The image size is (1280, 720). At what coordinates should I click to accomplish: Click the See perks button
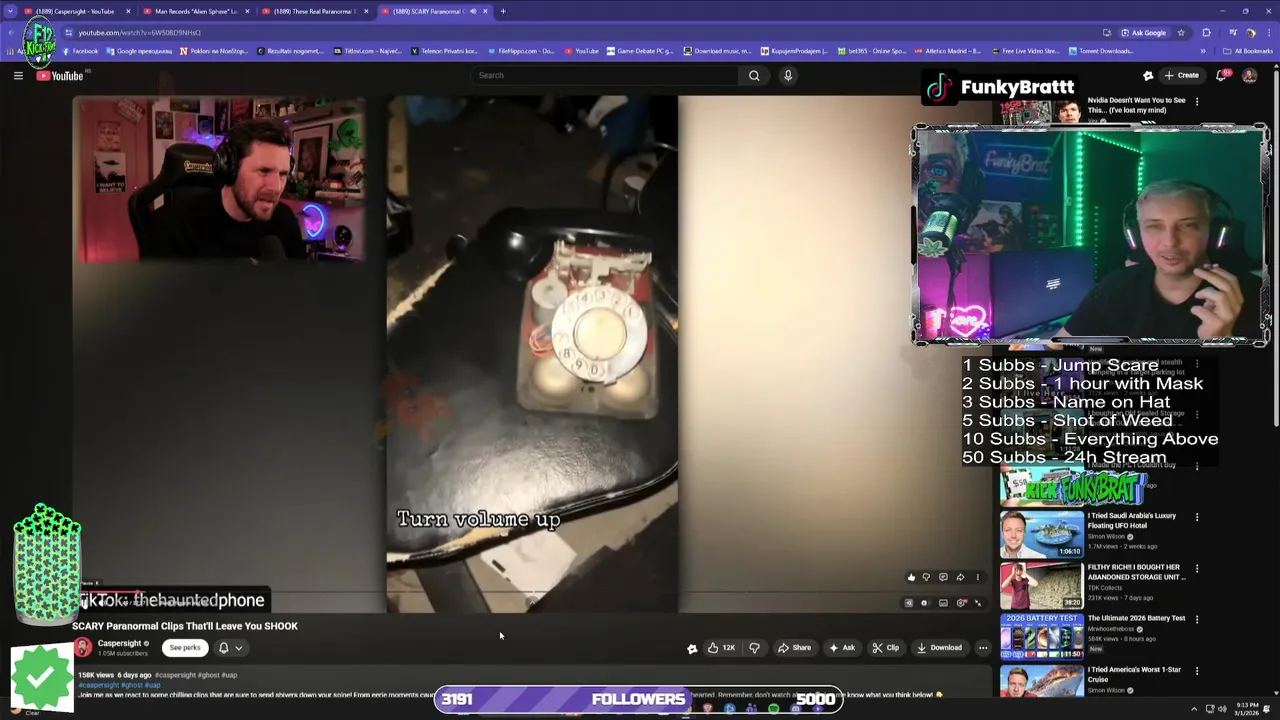185,648
